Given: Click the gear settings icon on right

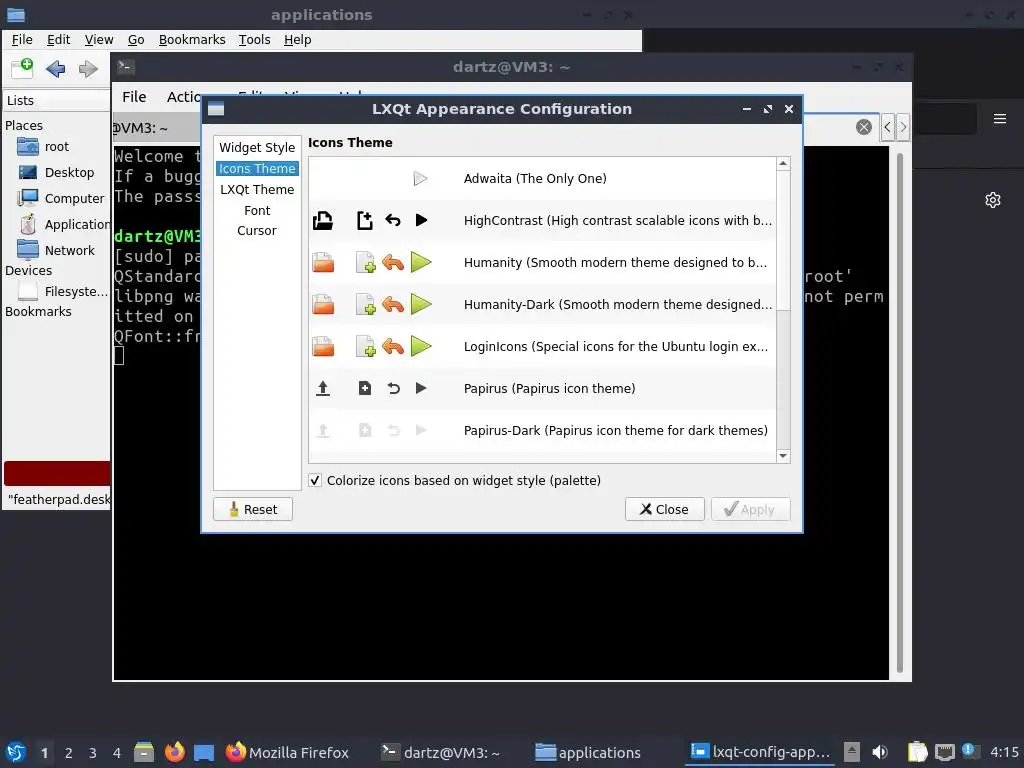Looking at the screenshot, I should click(993, 200).
